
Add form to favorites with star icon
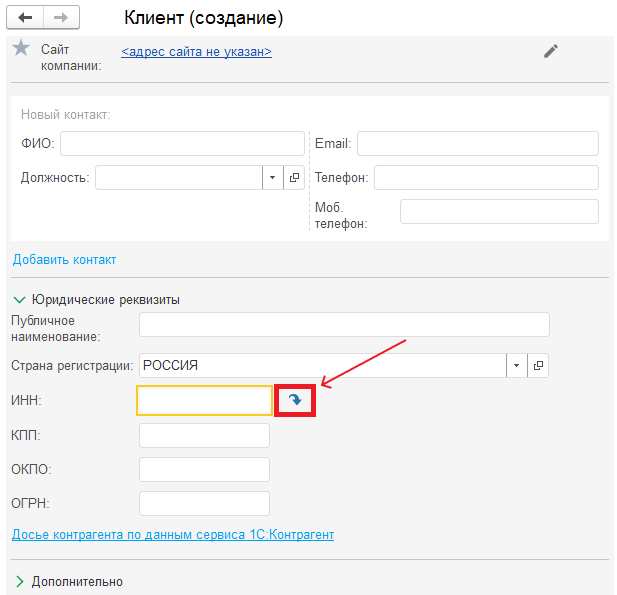coord(21,49)
